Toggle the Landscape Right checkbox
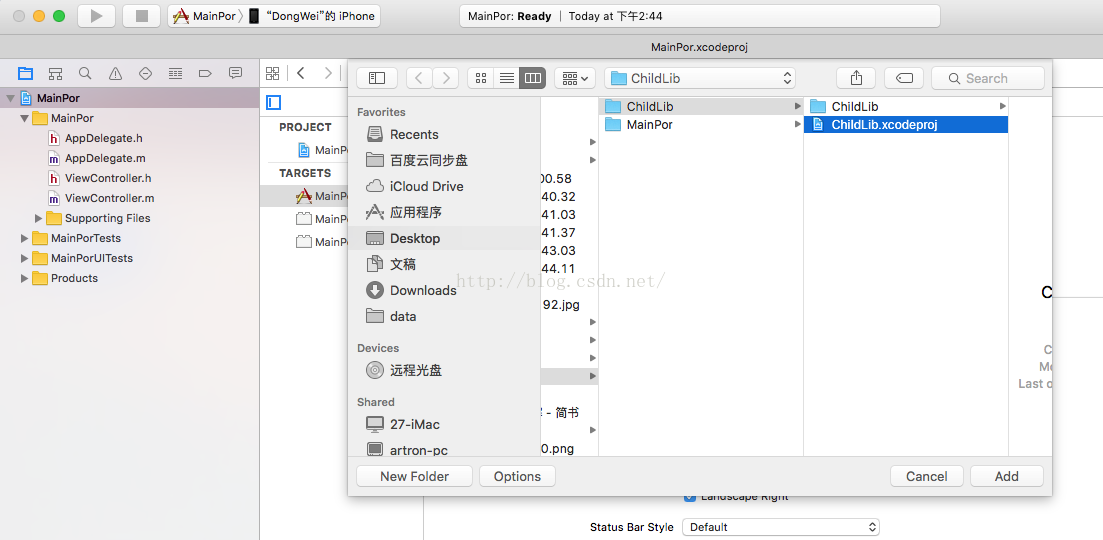 coord(690,497)
